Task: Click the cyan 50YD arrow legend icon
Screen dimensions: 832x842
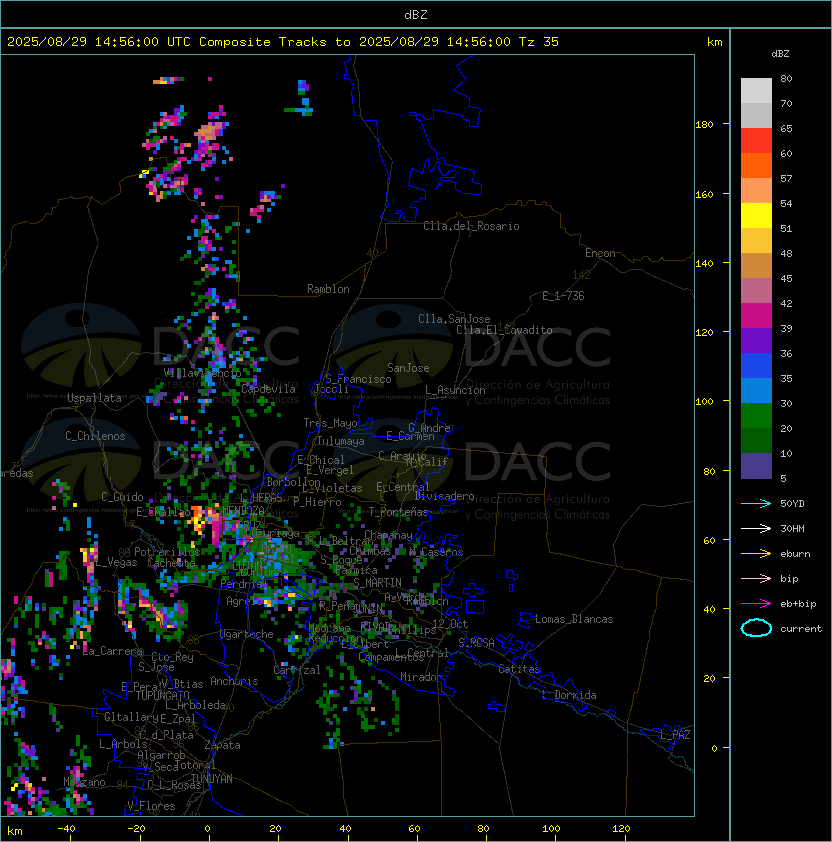Action: (756, 503)
